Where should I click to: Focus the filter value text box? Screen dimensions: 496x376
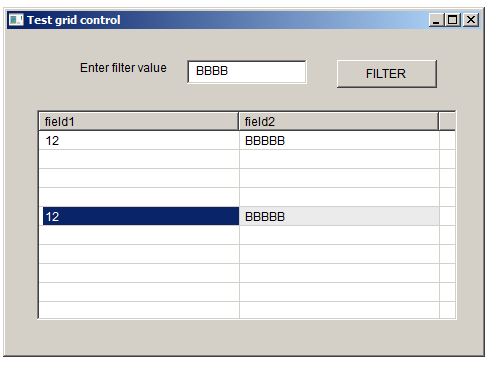(x=247, y=72)
